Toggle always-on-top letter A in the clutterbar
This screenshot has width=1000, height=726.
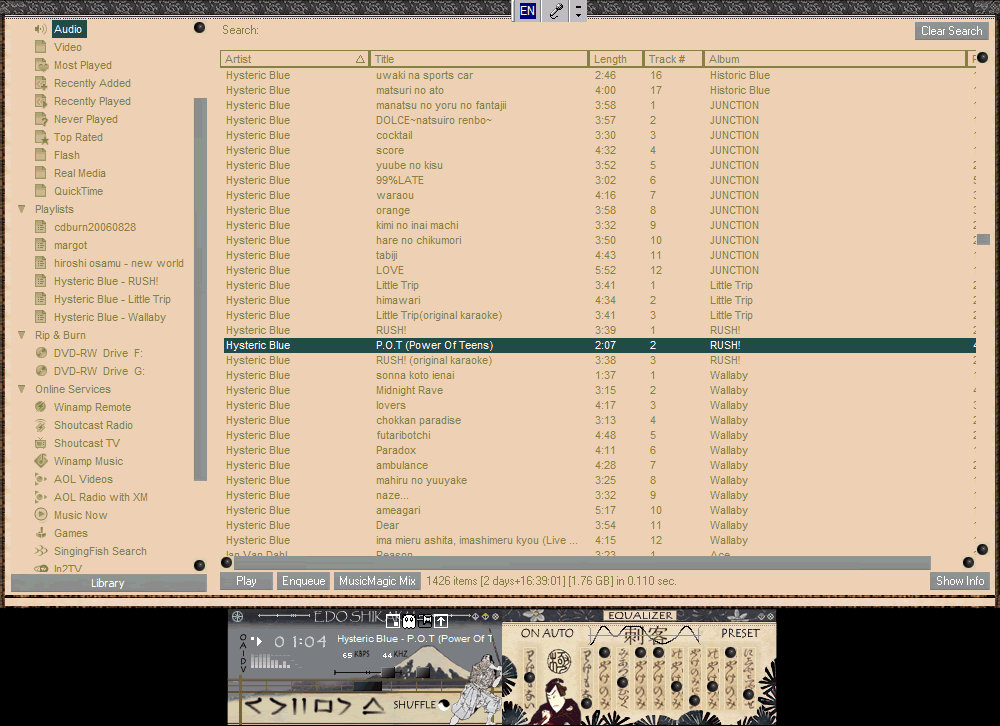242,645
